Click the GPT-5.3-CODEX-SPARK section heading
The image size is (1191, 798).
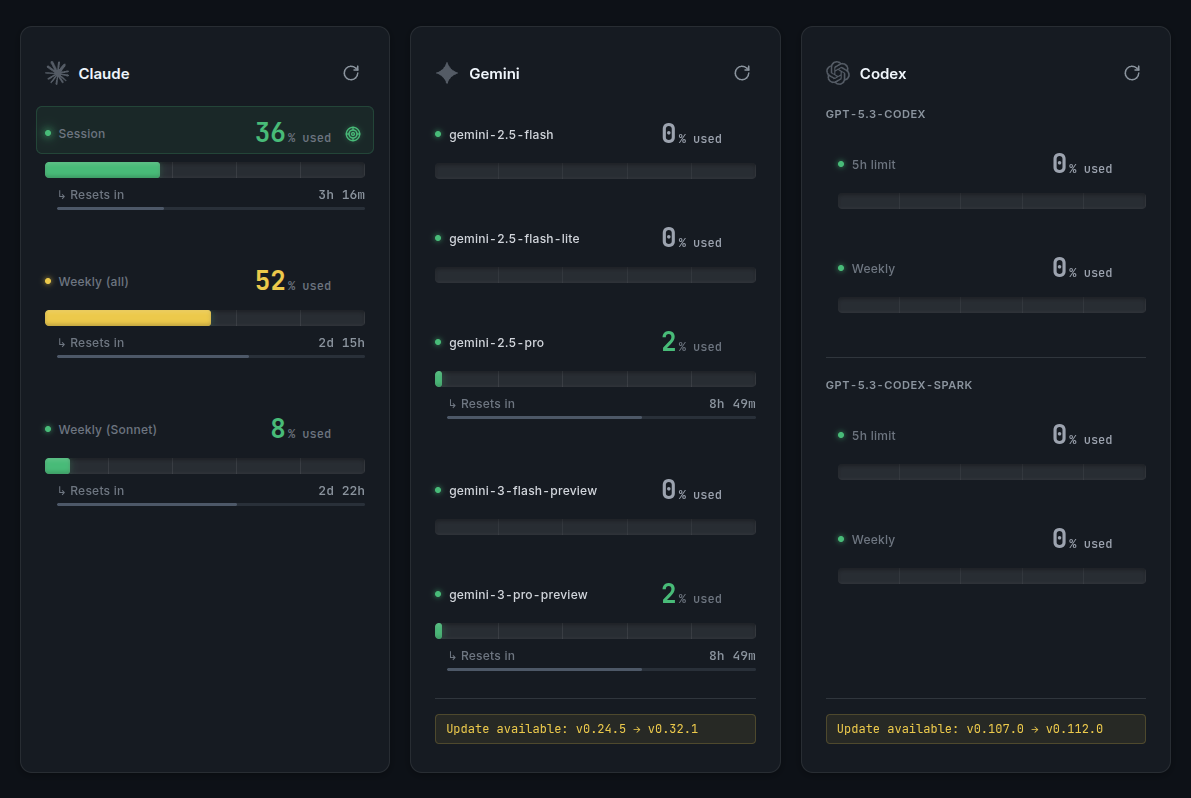point(899,385)
